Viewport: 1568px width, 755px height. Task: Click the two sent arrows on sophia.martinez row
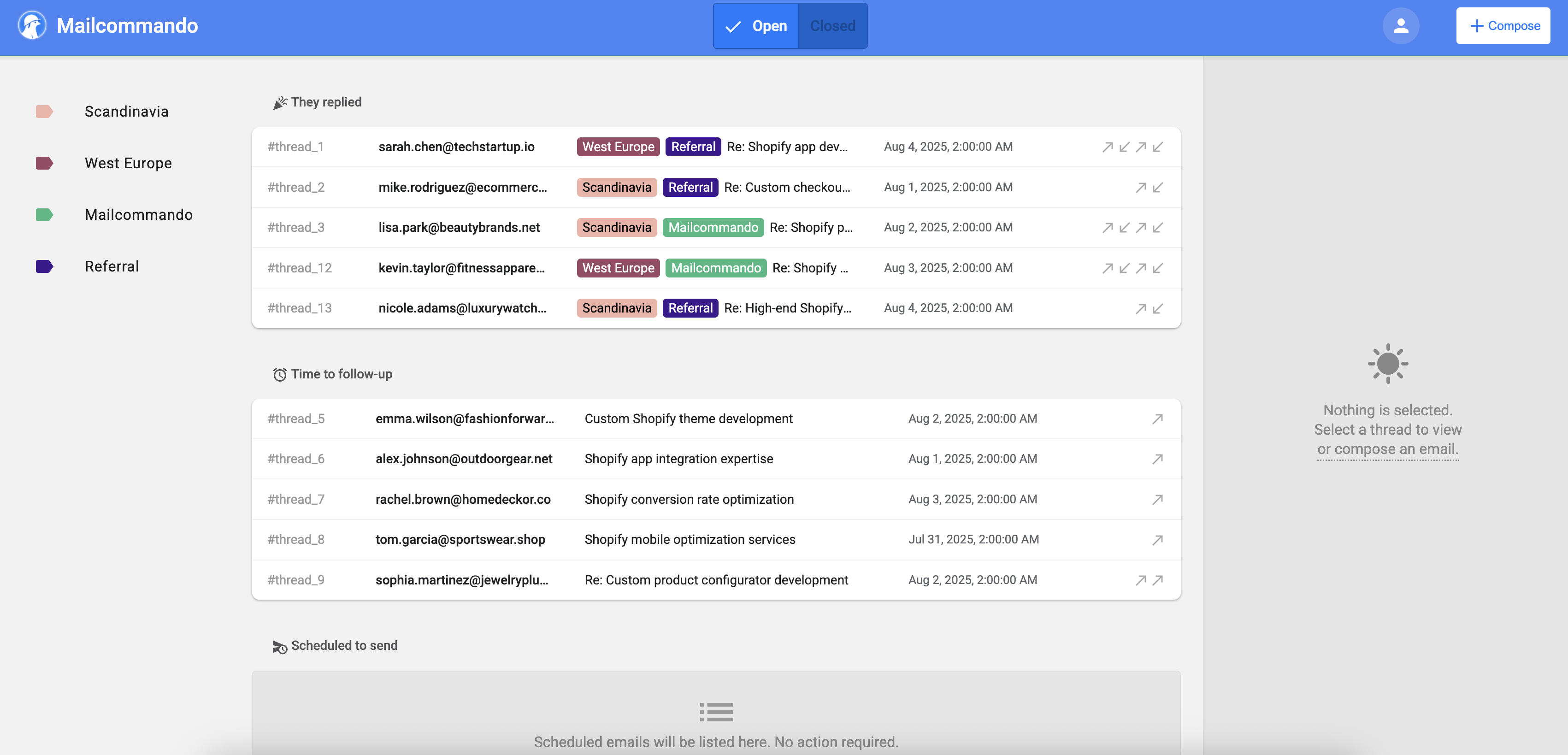pos(1149,580)
